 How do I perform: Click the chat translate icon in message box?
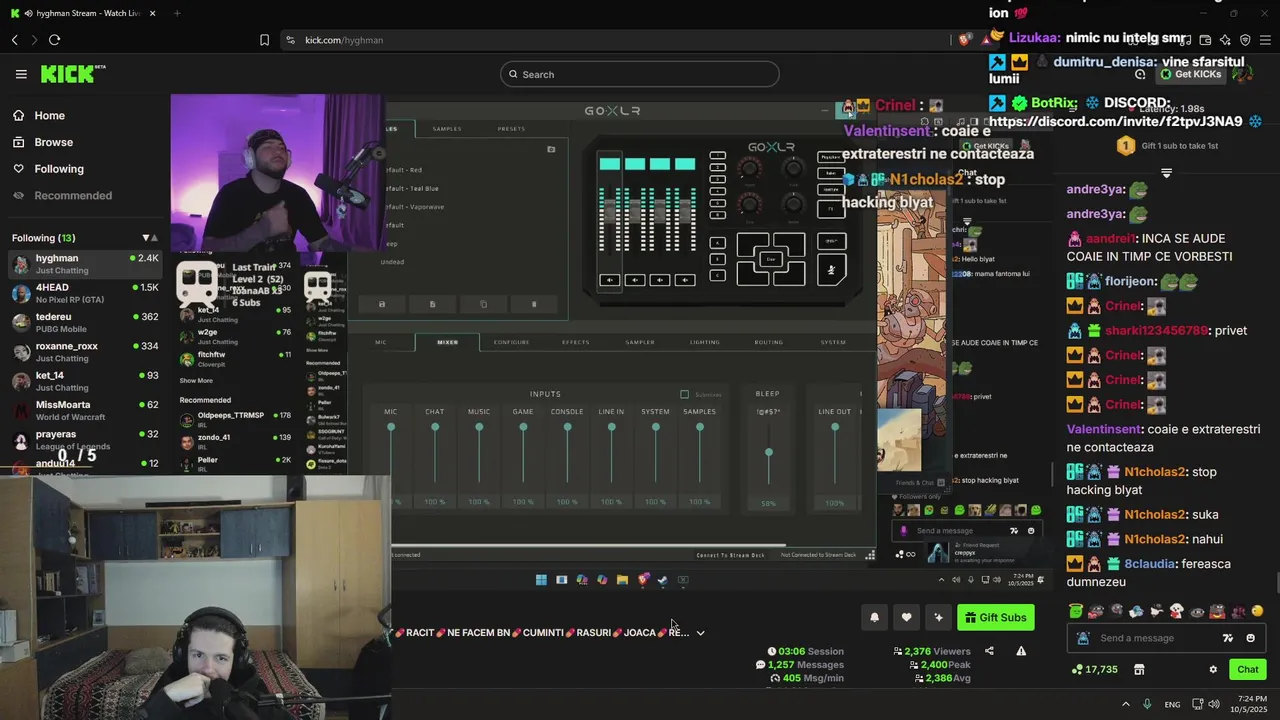coord(1228,638)
